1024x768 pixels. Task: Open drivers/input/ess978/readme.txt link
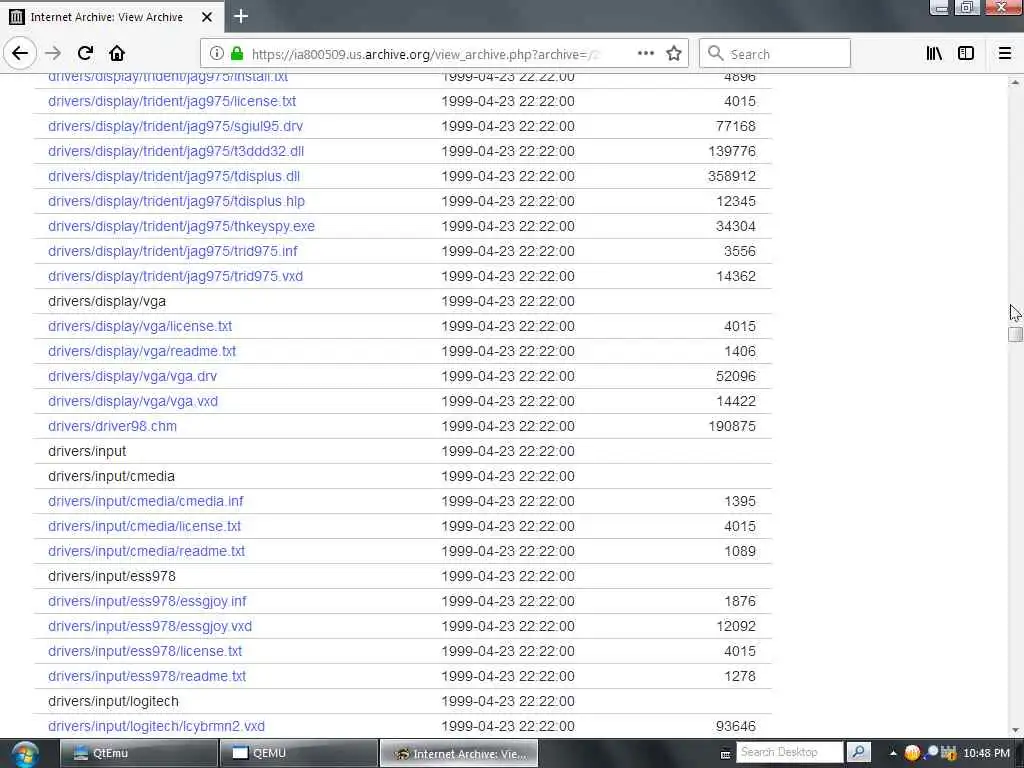click(x=147, y=676)
